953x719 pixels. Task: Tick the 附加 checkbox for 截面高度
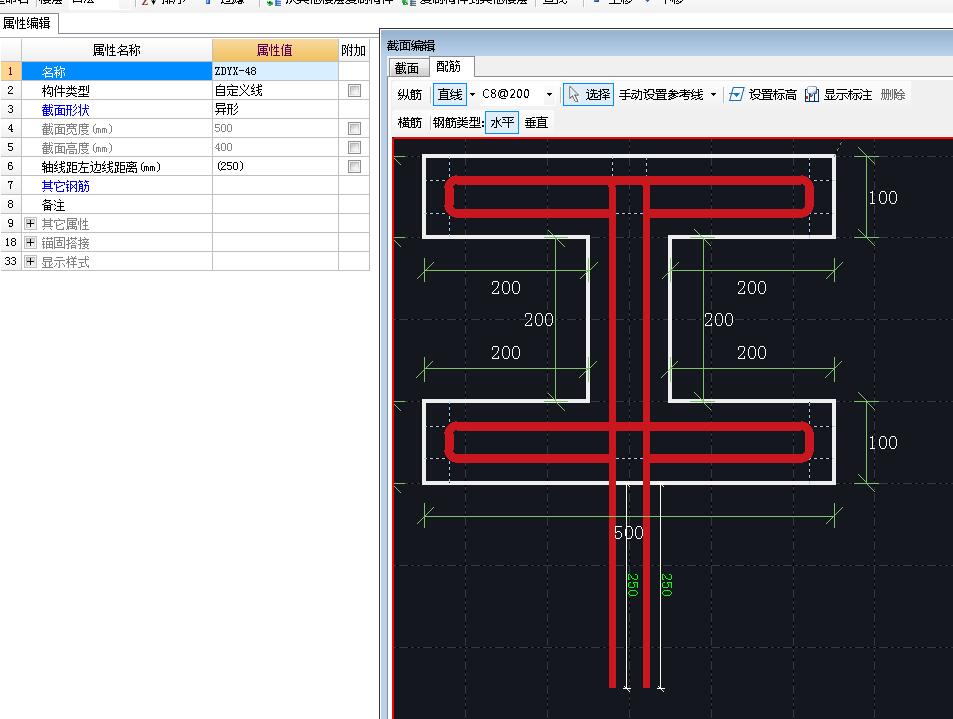354,147
